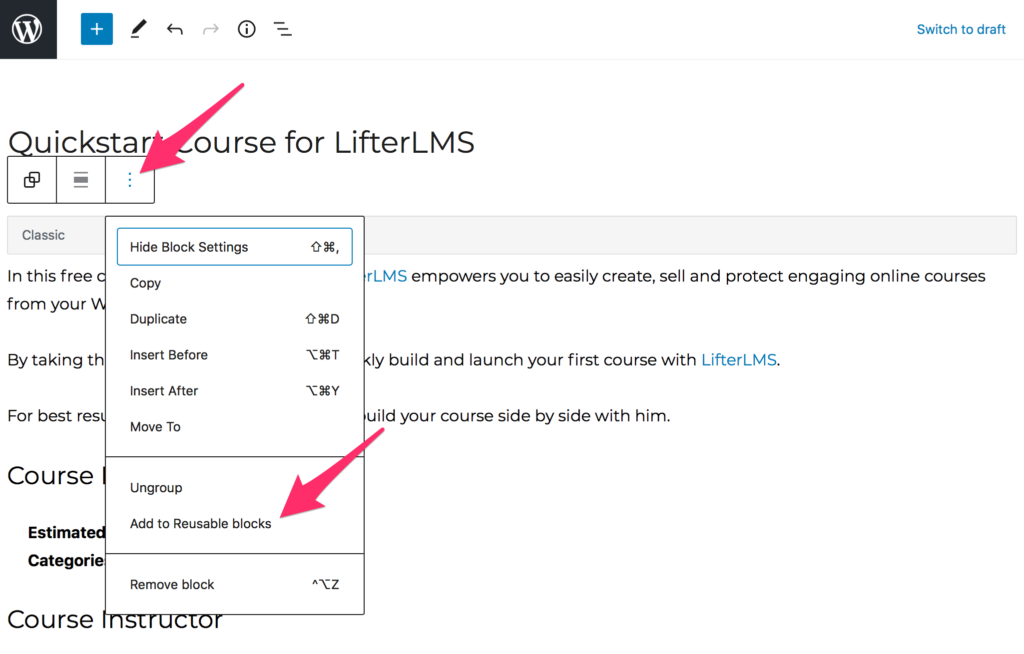1024x654 pixels.
Task: Click the Group block type icon
Action: point(32,180)
